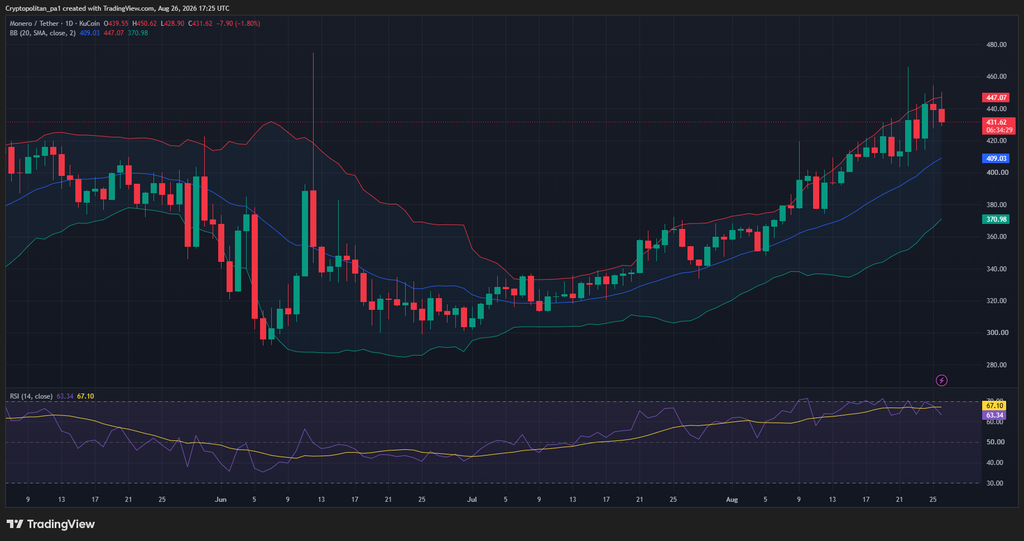Click the 67.10 value in RSI legend
Screen dimensions: 1024x541
(x=86, y=396)
